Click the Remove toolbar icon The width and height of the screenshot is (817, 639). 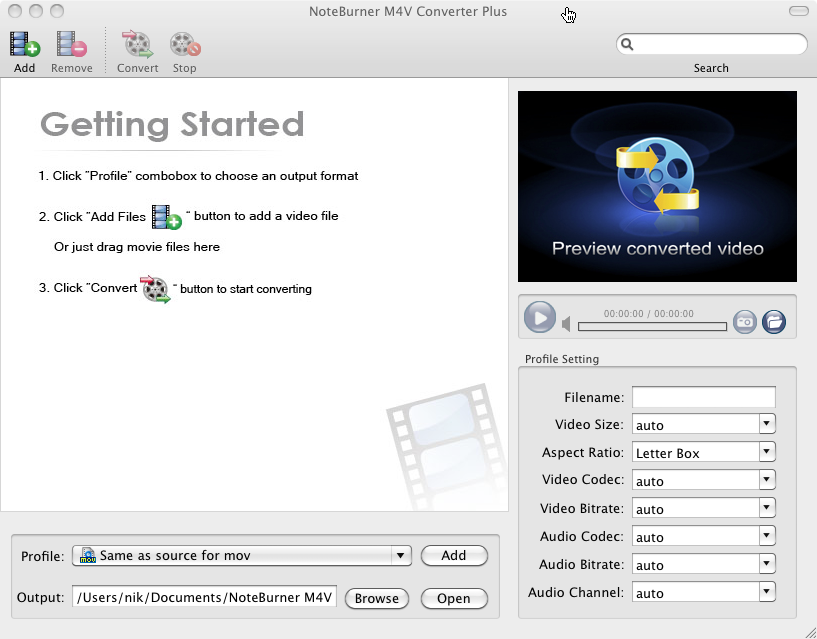(x=71, y=44)
